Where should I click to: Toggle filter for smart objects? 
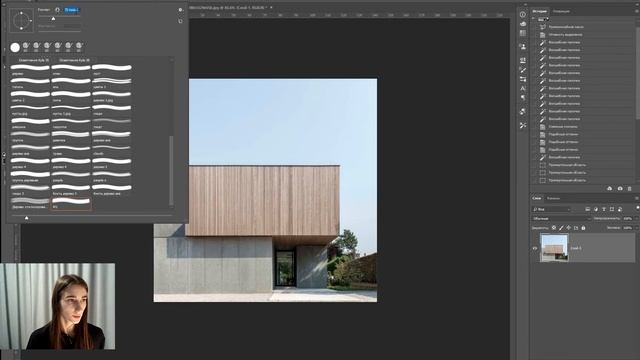(620, 209)
